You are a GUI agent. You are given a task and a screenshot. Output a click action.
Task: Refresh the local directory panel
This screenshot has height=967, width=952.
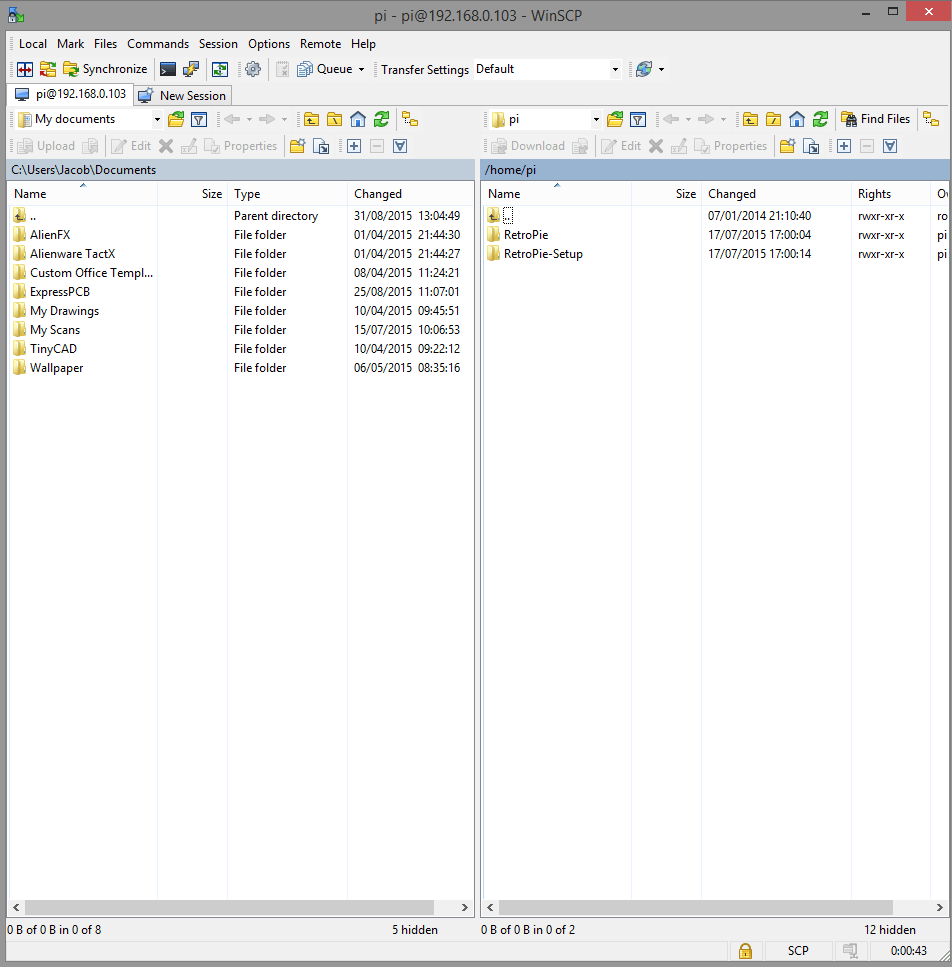(381, 119)
